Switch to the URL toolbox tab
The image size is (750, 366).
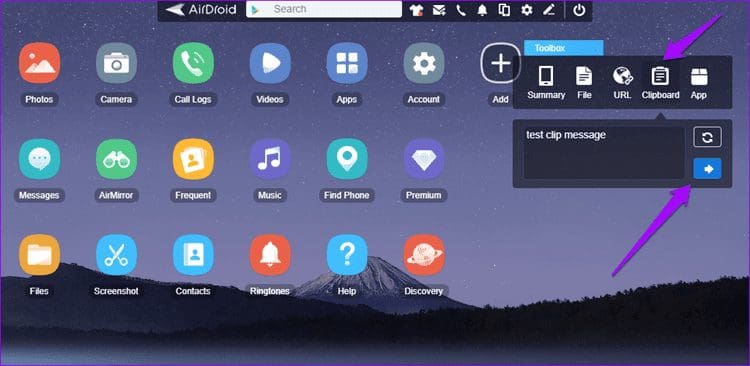click(x=622, y=83)
